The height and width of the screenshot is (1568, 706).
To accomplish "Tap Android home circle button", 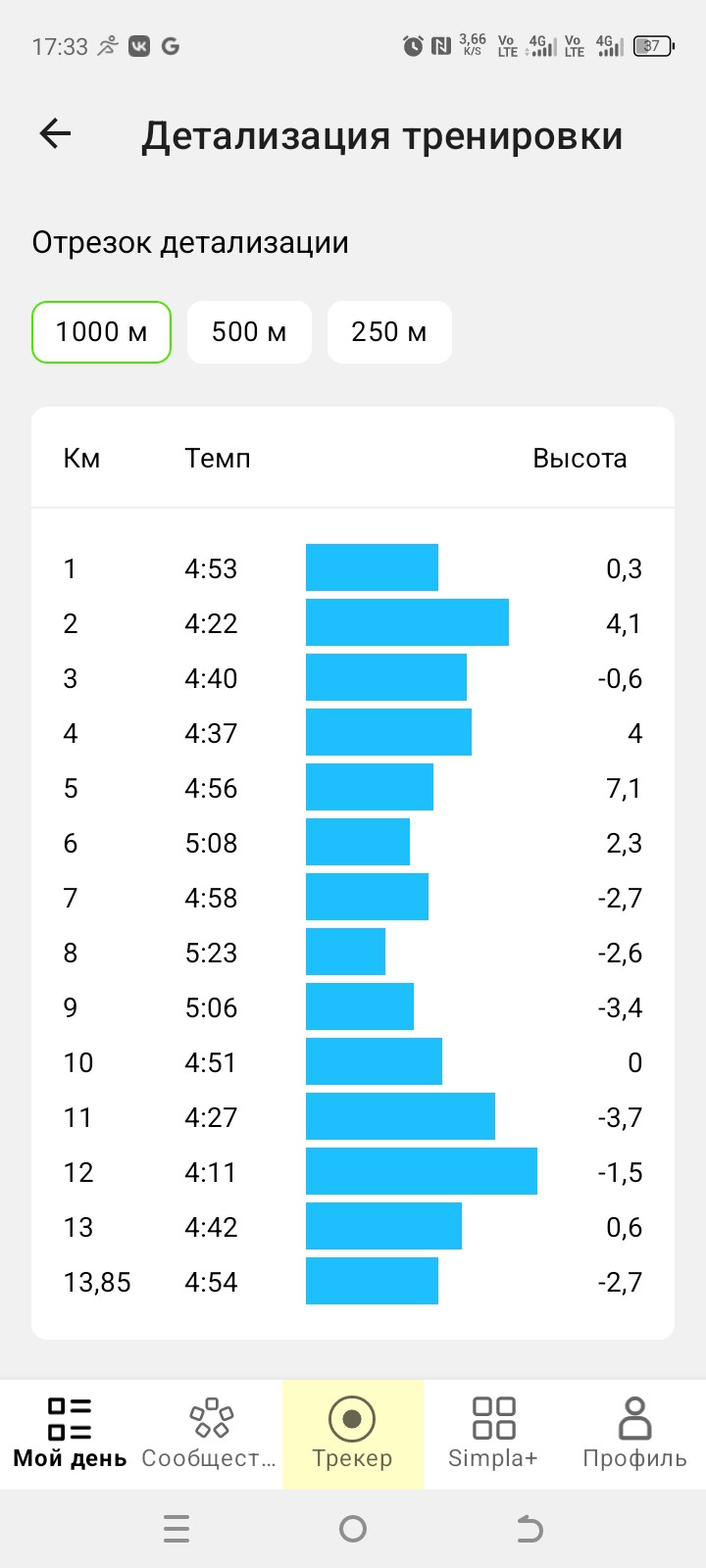I will tap(353, 1529).
